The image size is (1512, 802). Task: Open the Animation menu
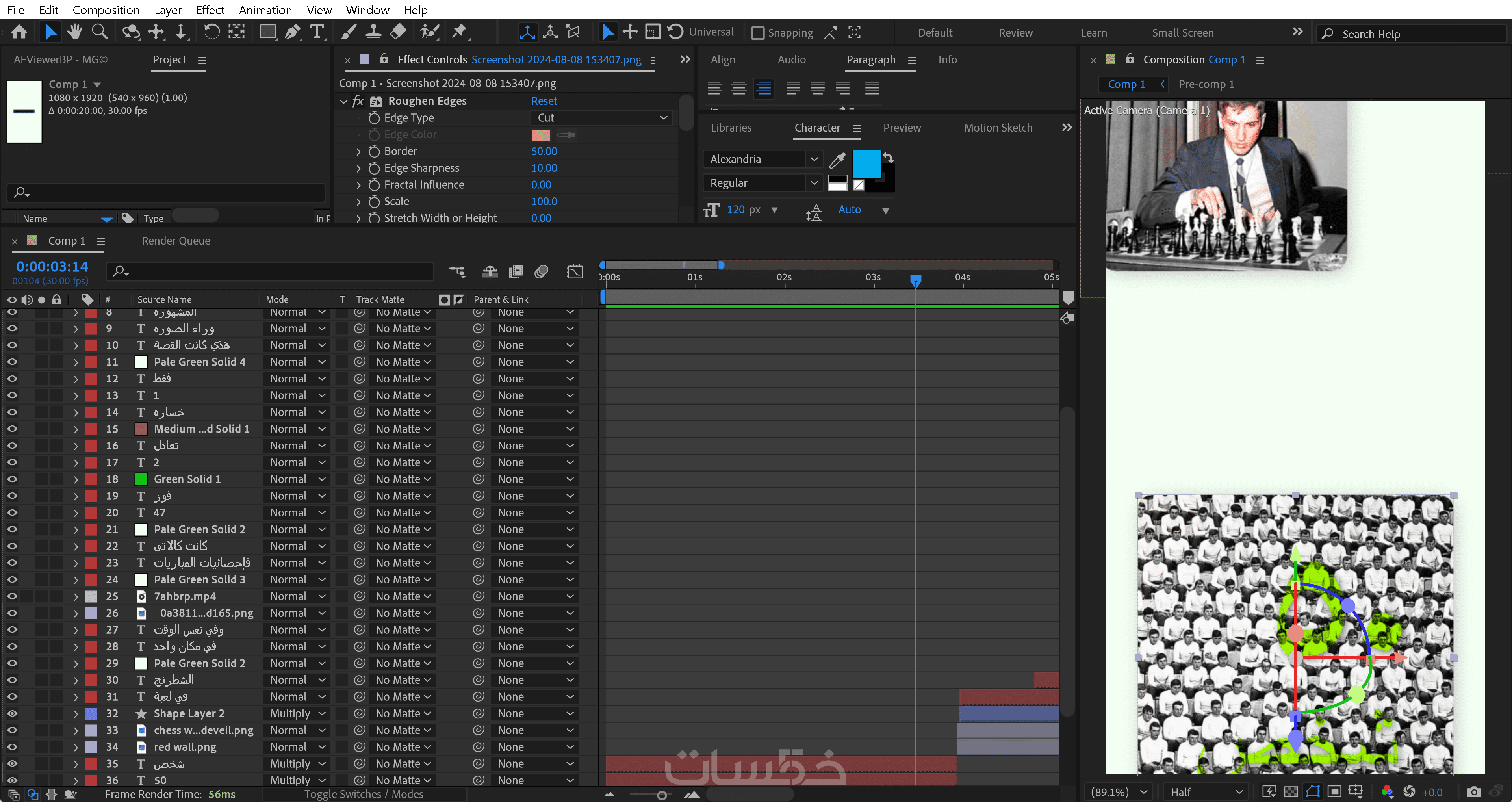(265, 10)
